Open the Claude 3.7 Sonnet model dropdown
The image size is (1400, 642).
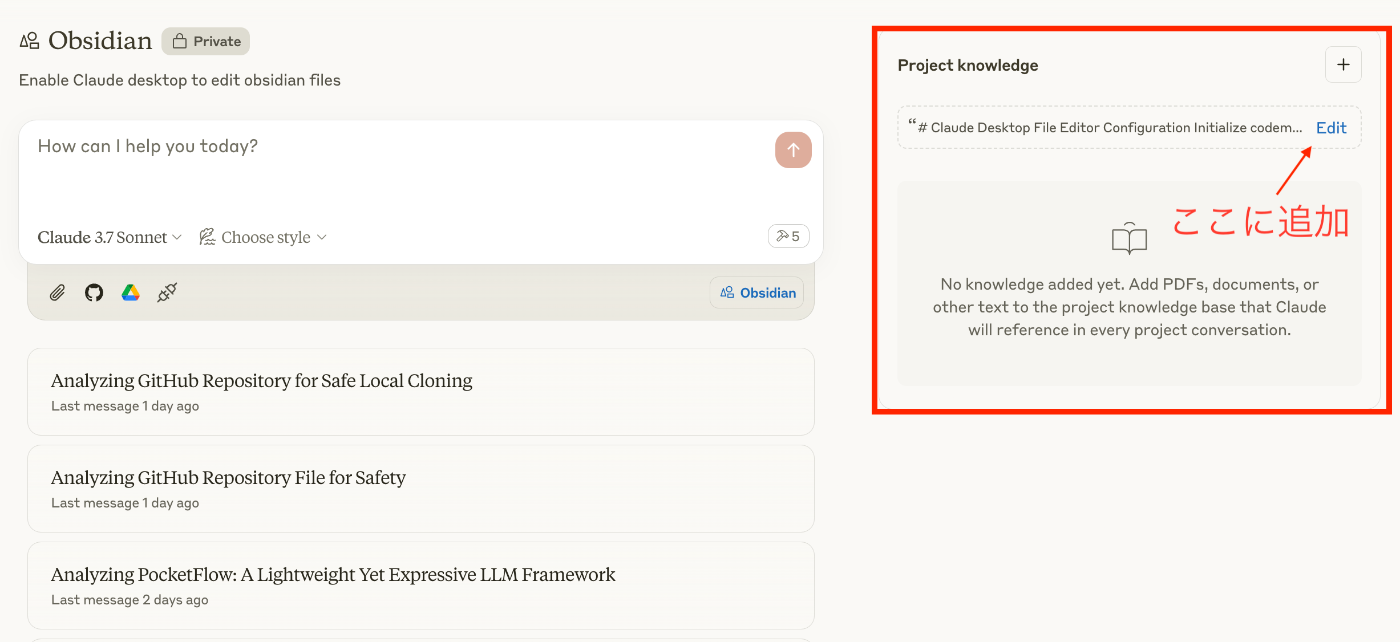[x=110, y=237]
